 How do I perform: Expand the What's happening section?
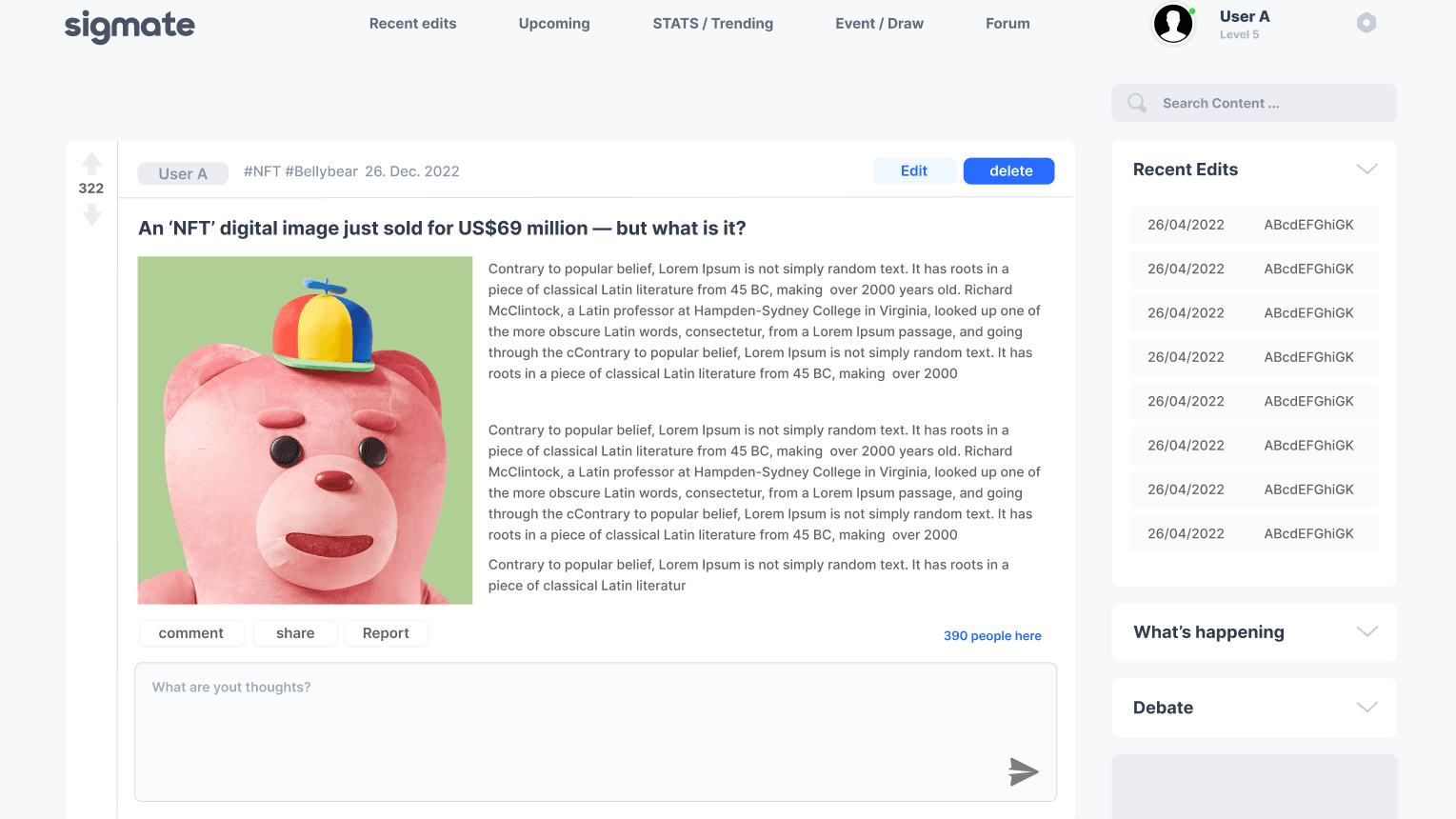click(x=1366, y=632)
